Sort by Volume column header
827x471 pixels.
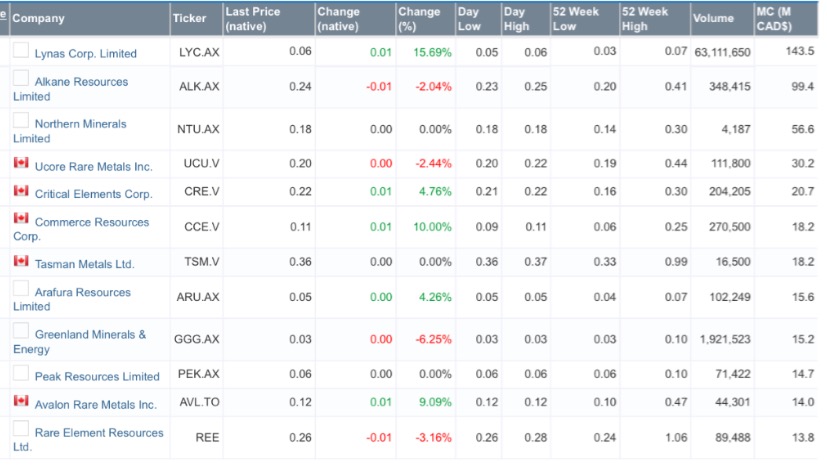point(712,19)
